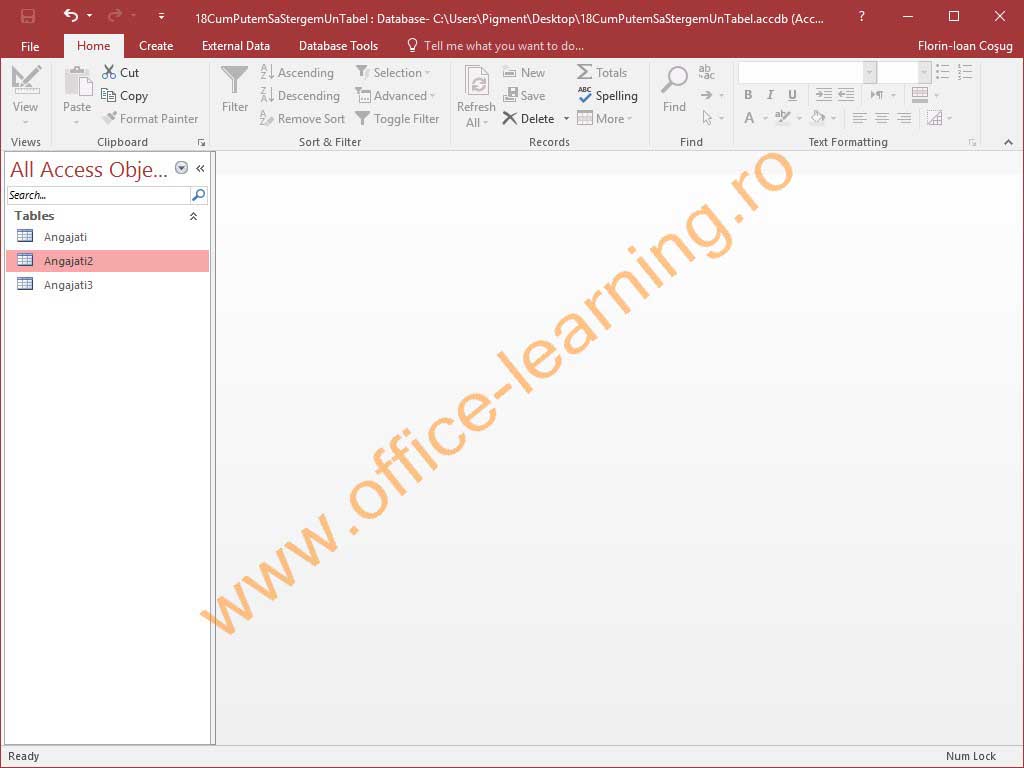This screenshot has height=768, width=1024.
Task: Click the Save icon in the Quick Access Toolbar
Action: [28, 16]
